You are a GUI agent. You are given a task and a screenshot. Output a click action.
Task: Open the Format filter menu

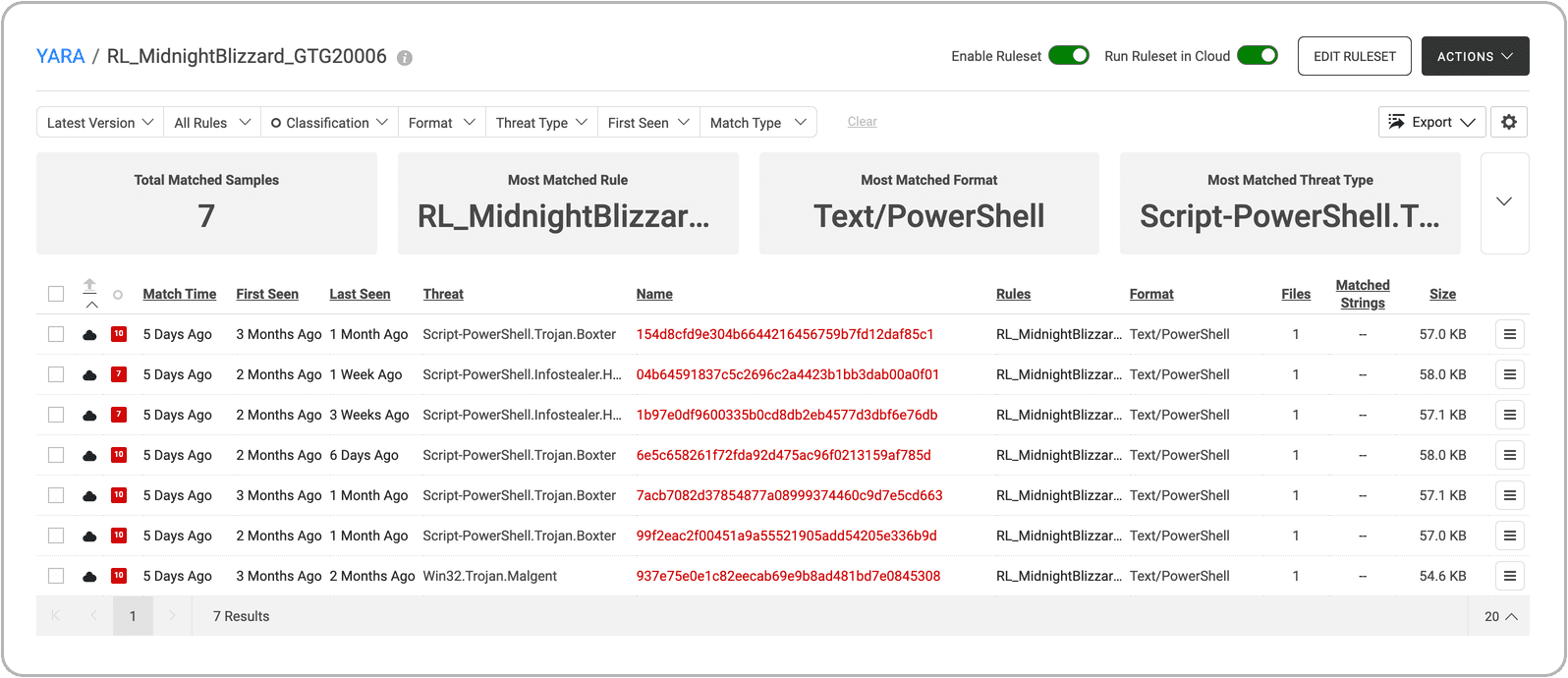point(442,122)
